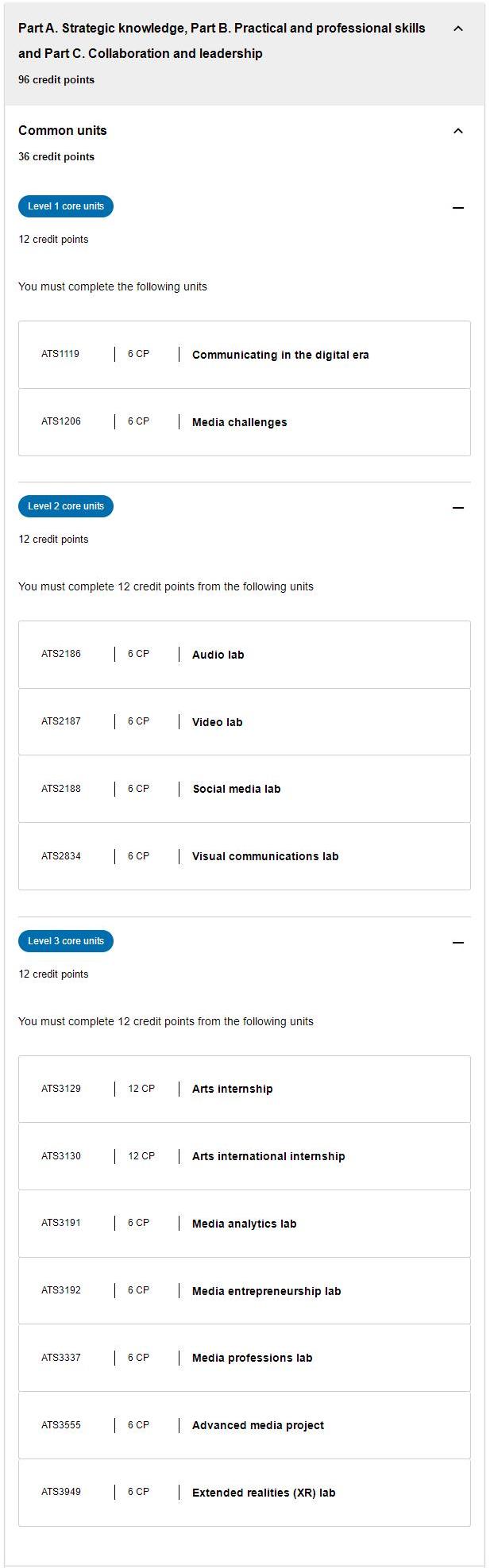Open the Advanced media project unit
Viewport: 490px width, 1568px height.
click(245, 1425)
